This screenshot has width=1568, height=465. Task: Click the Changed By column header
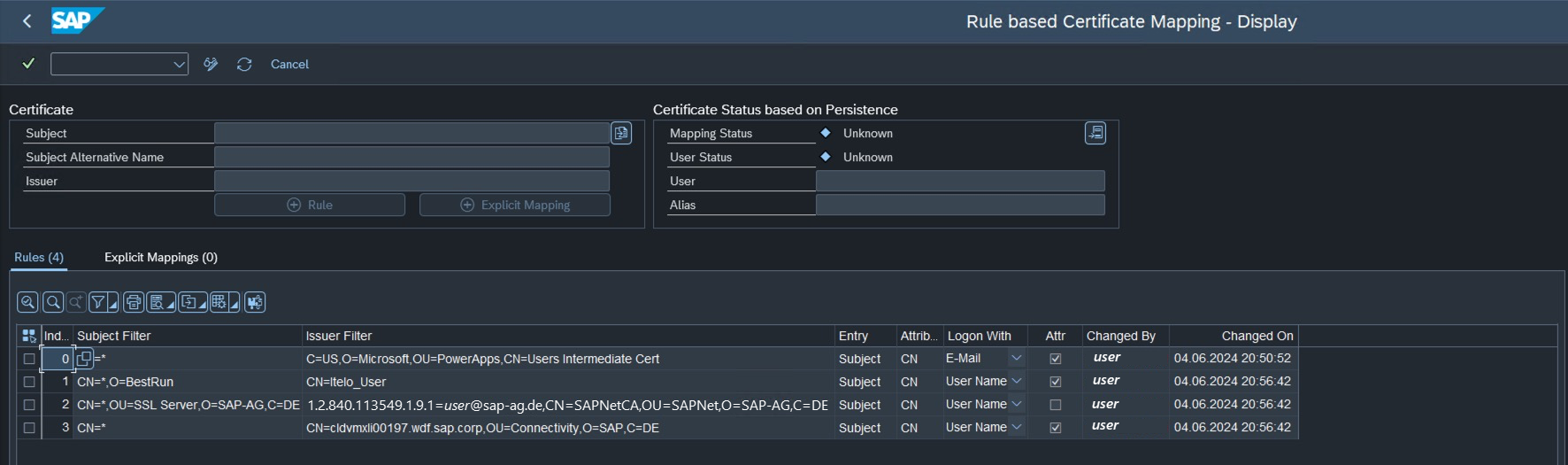pyautogui.click(x=1126, y=336)
